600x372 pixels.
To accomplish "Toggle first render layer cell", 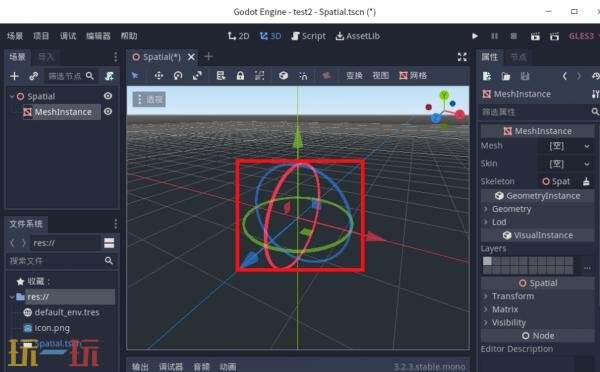I will [487, 261].
